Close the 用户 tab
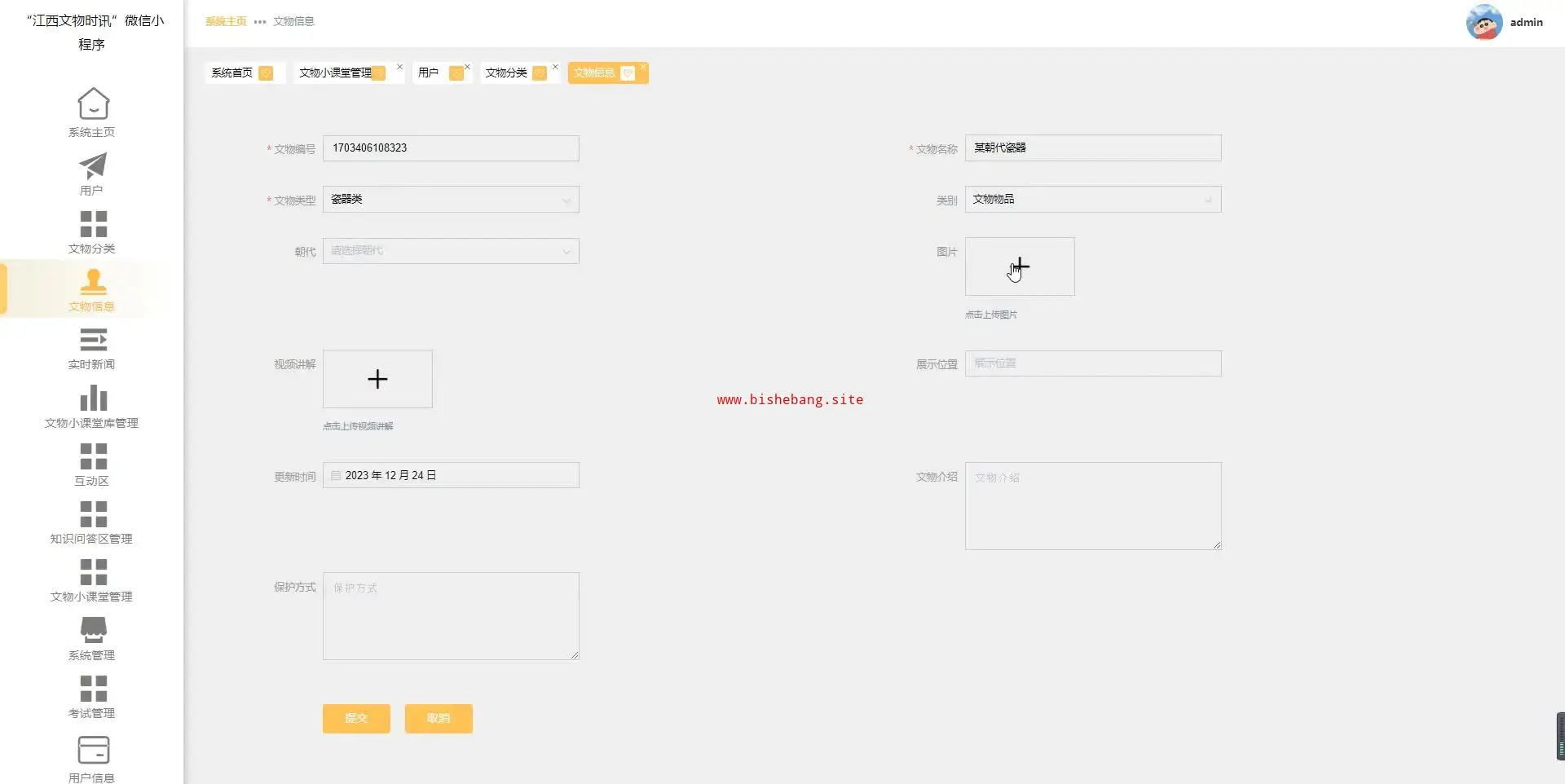Viewport: 1565px width, 784px height. (x=467, y=67)
